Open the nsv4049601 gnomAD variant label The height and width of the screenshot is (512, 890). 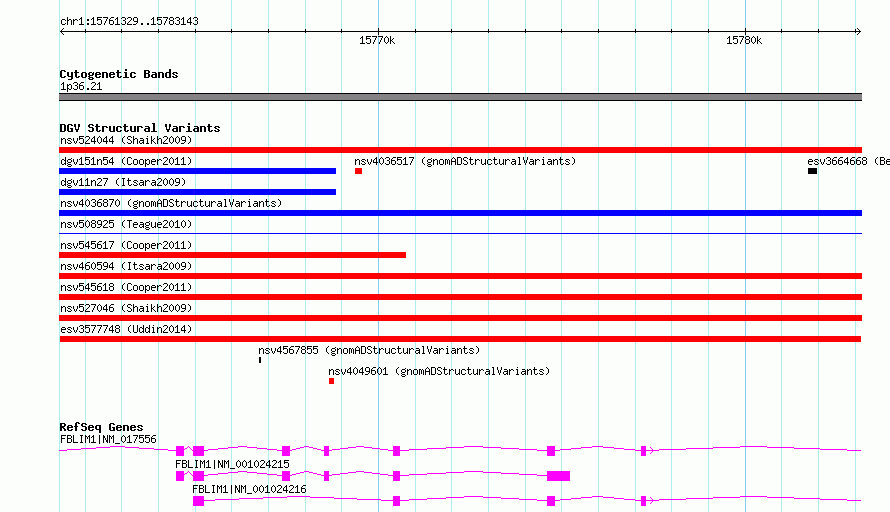coord(439,371)
